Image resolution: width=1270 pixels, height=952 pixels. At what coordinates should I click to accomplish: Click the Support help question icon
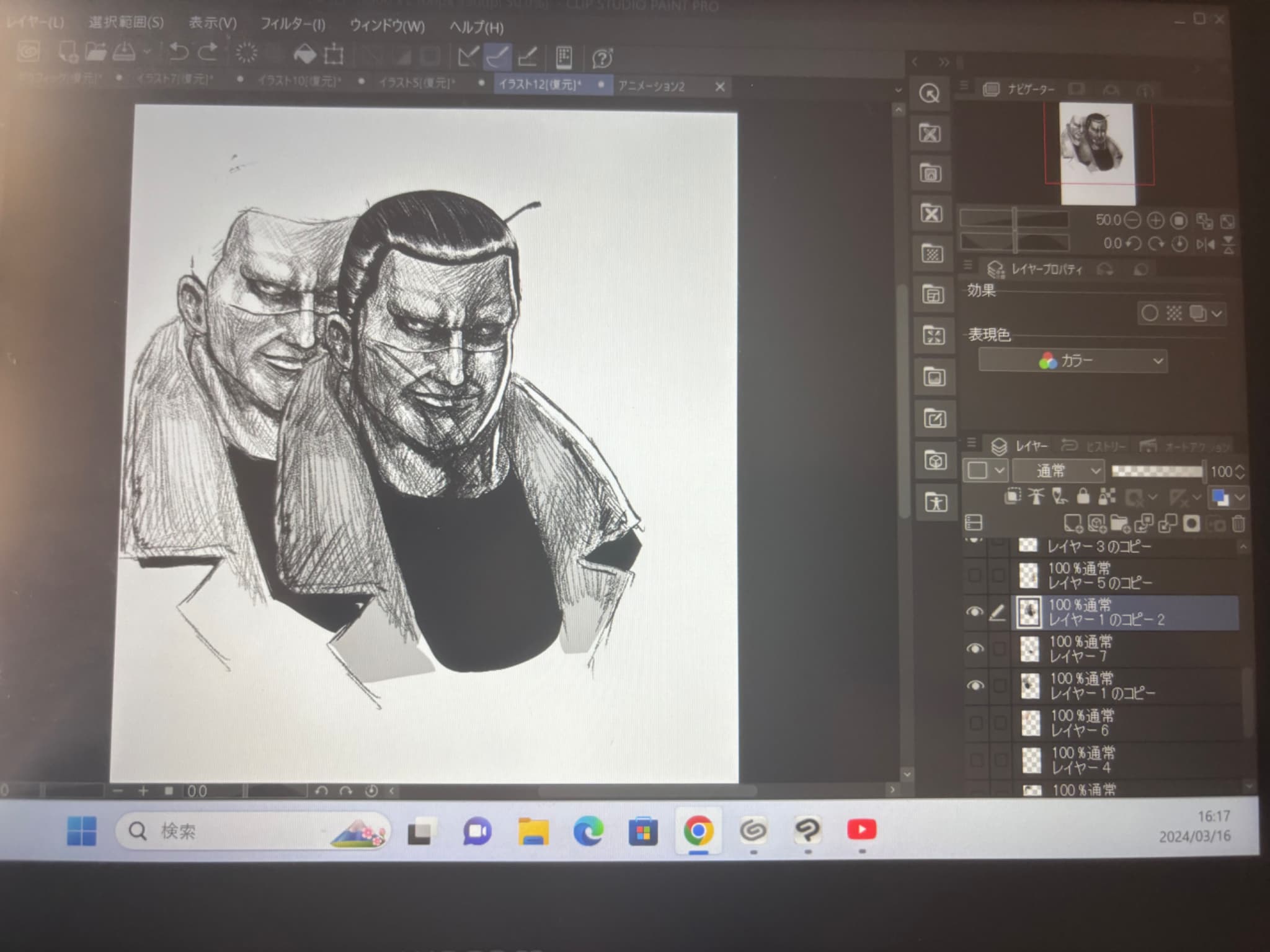pos(602,59)
